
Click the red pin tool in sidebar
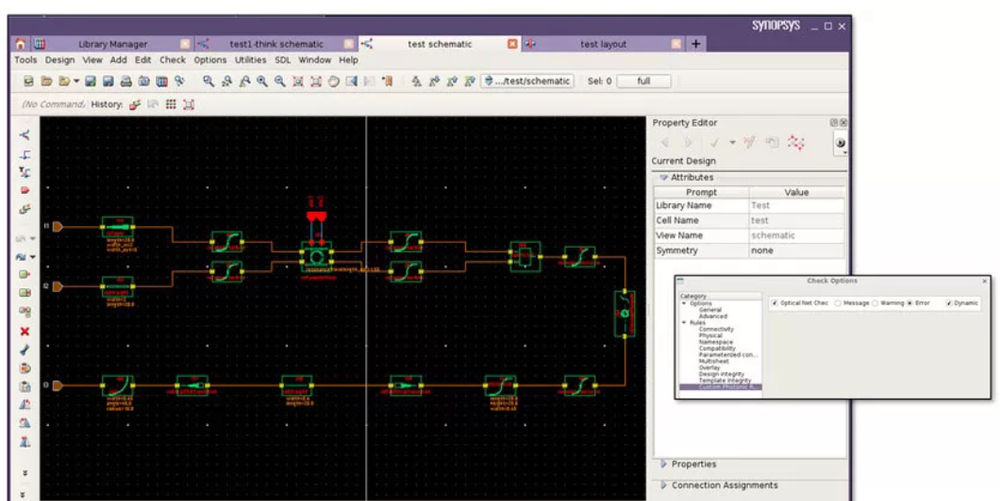[x=25, y=190]
